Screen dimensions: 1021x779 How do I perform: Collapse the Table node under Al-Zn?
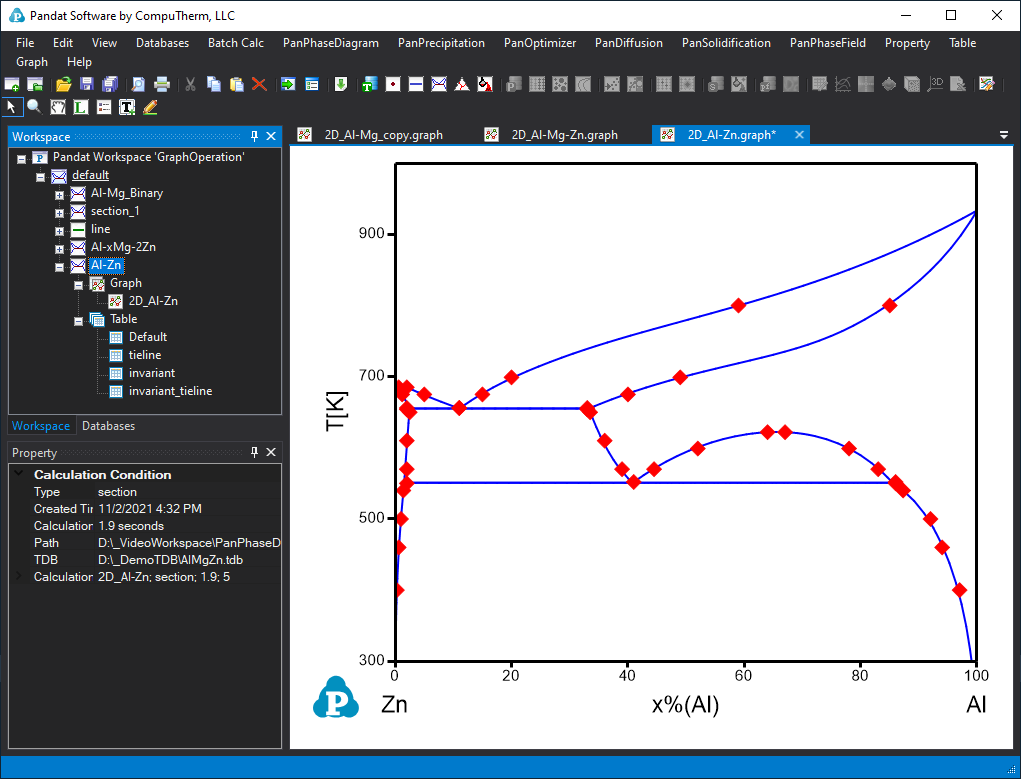point(78,320)
